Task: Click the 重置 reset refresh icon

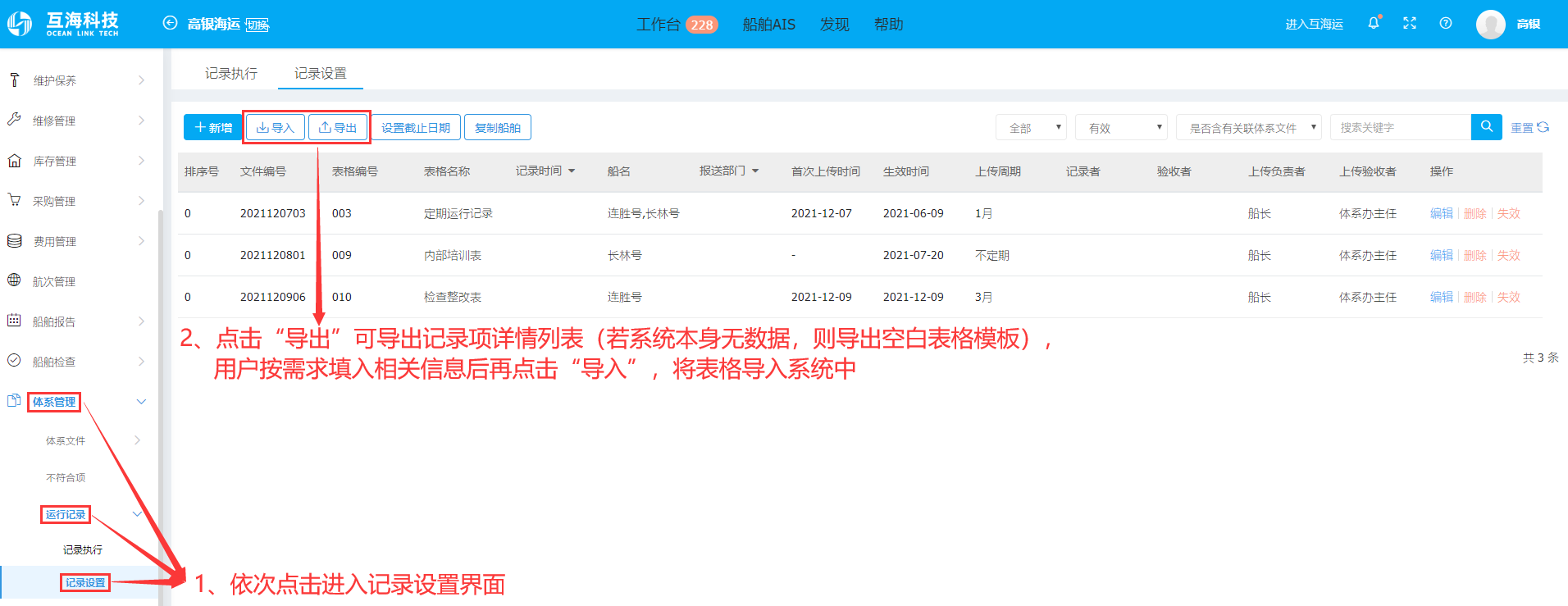Action: (1543, 127)
